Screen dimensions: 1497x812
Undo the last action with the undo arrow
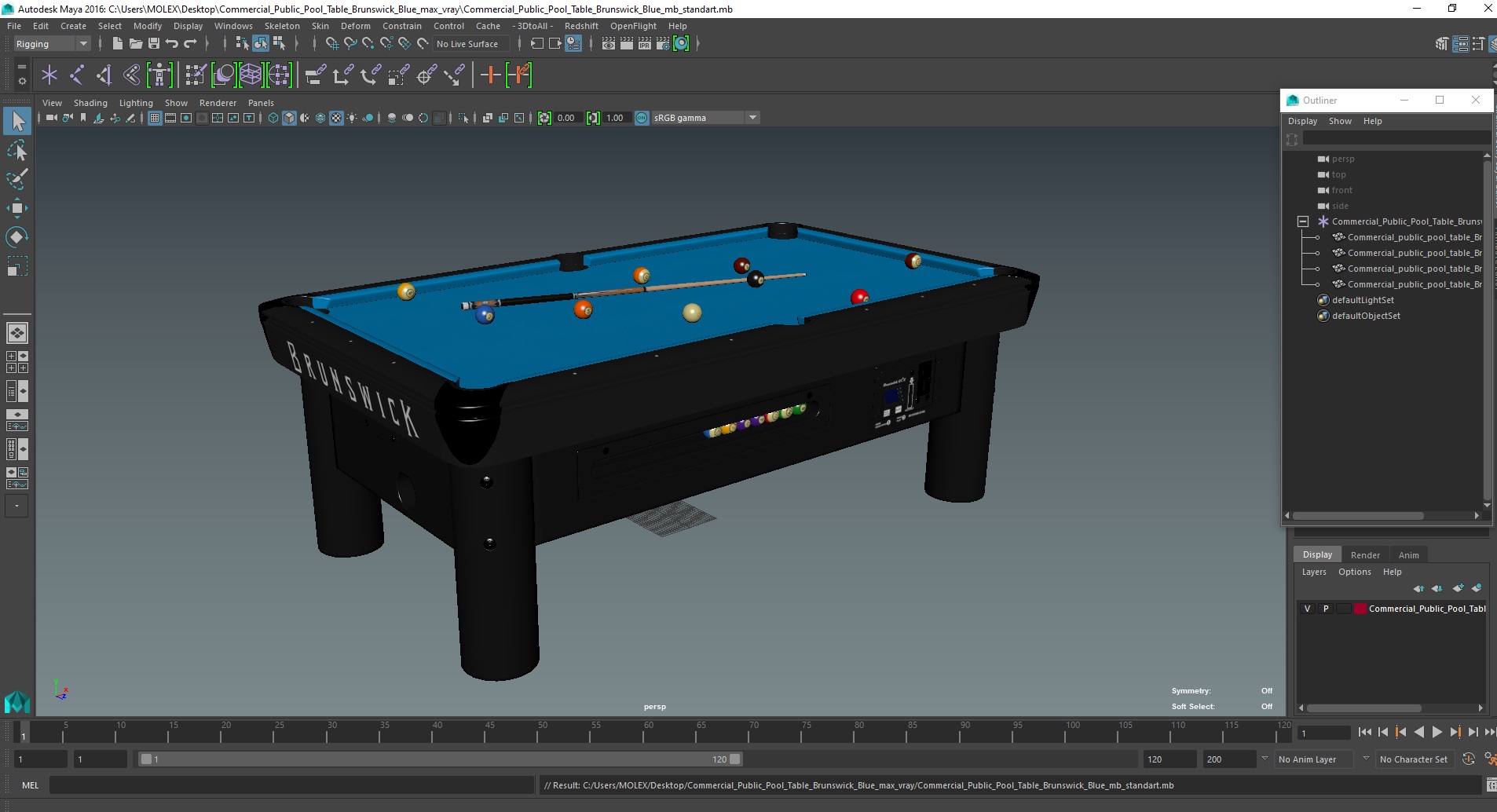click(x=172, y=44)
